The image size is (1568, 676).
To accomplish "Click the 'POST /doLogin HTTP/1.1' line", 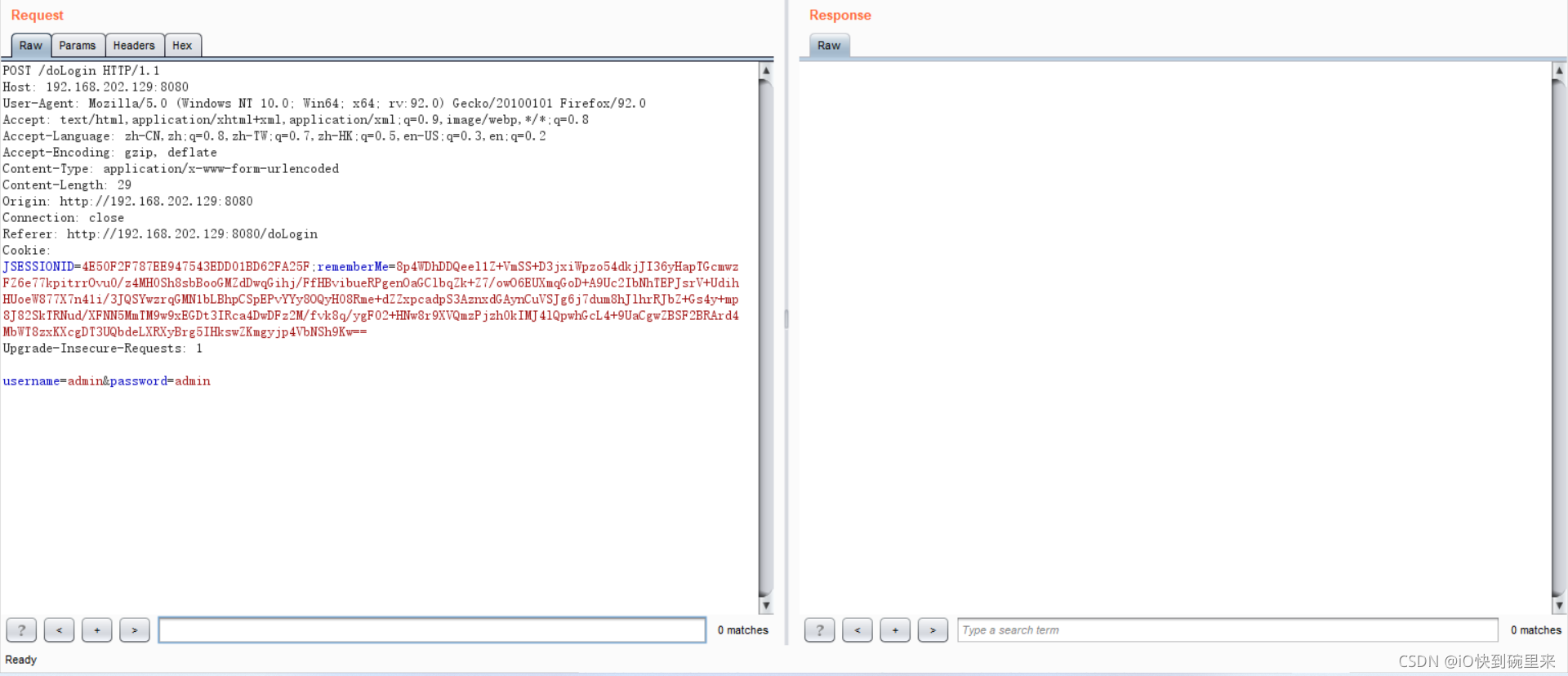I will click(81, 71).
